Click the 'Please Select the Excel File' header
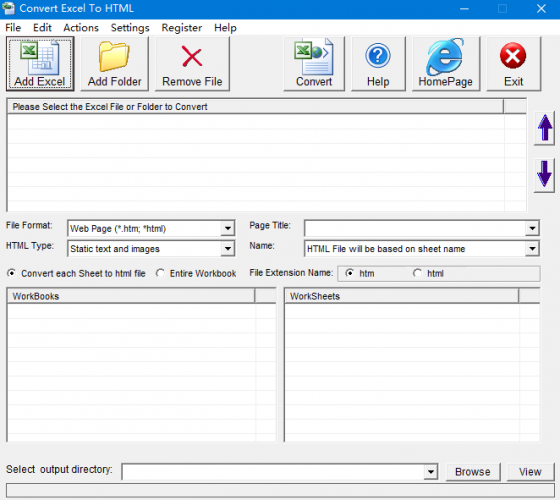 coord(255,107)
